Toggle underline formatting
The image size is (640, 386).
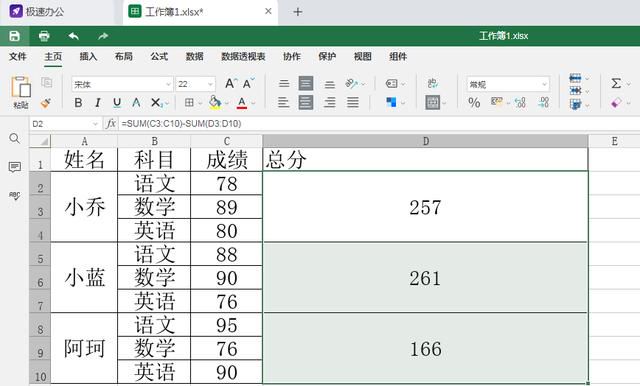117,102
